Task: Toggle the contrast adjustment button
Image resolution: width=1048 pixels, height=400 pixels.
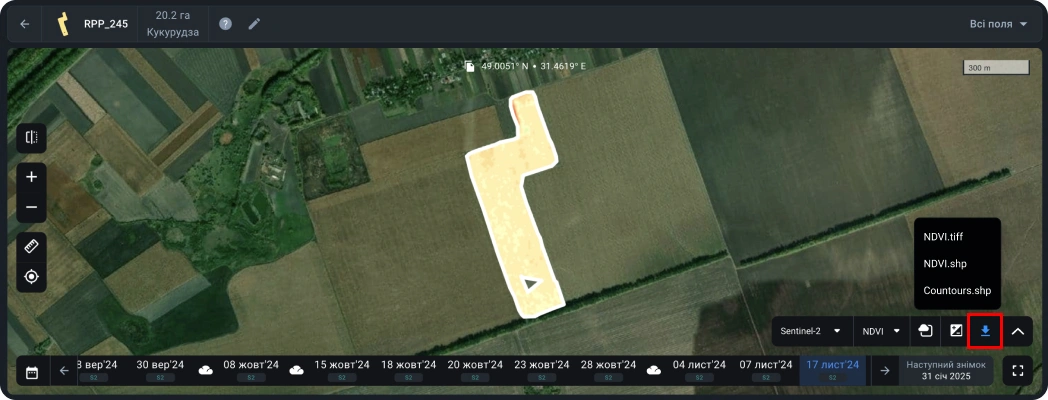Action: (955, 331)
